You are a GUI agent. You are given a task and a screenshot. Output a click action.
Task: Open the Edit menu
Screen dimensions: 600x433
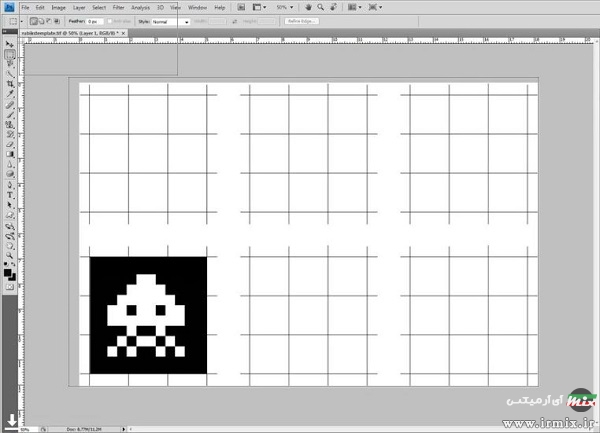point(40,7)
